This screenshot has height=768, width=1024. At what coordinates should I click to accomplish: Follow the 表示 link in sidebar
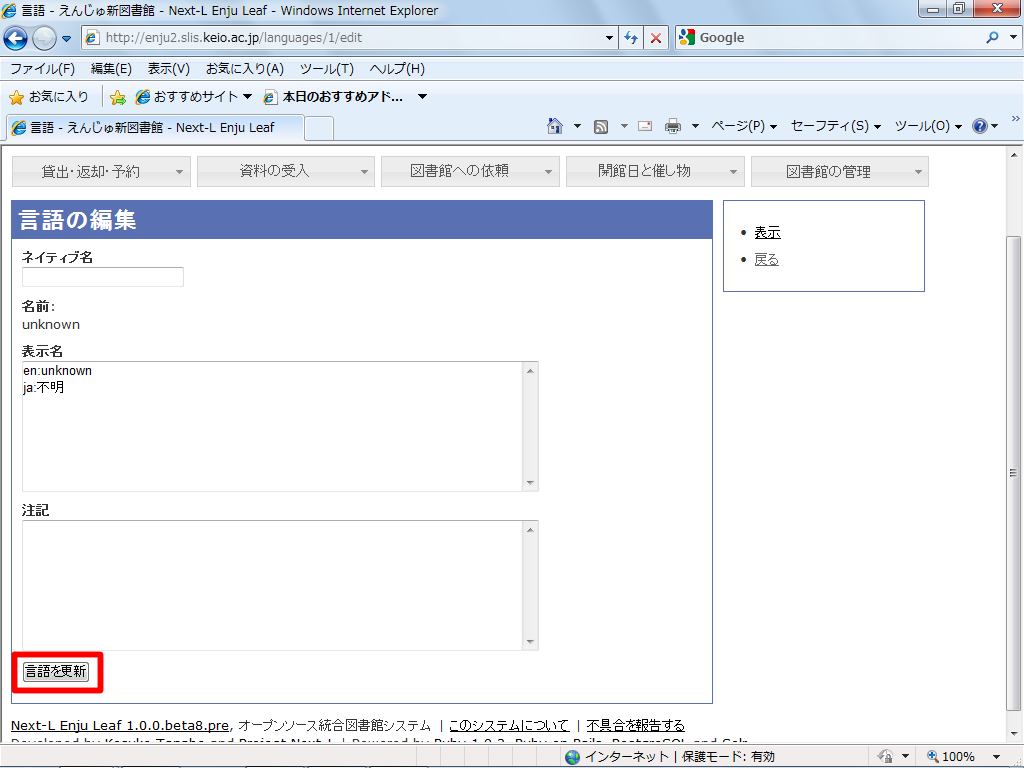tap(767, 232)
